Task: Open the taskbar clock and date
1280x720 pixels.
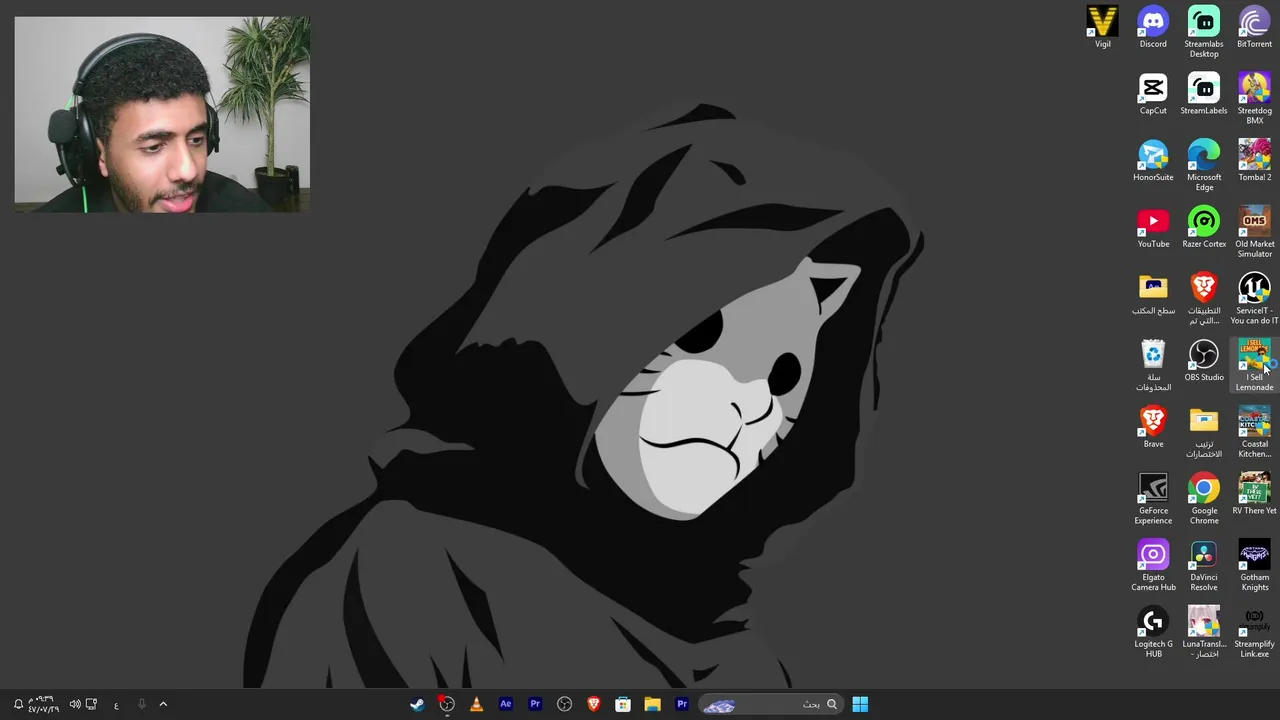Action: [x=43, y=704]
